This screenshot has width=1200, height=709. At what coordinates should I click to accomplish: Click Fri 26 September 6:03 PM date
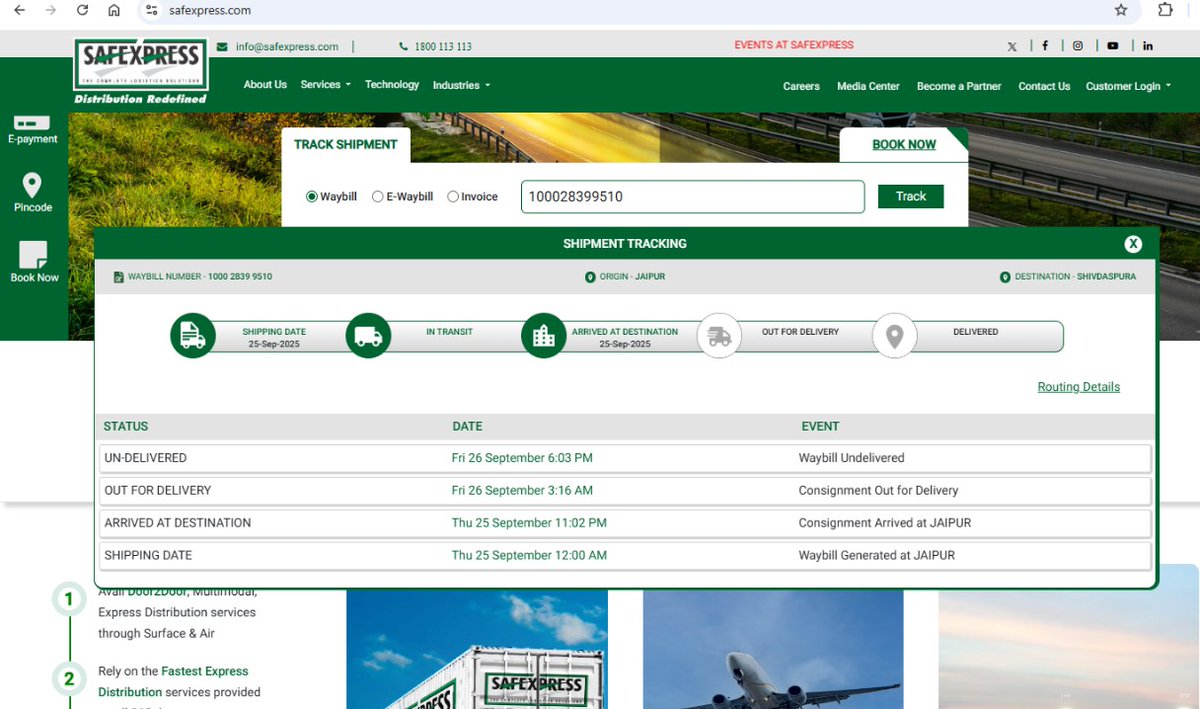522,458
